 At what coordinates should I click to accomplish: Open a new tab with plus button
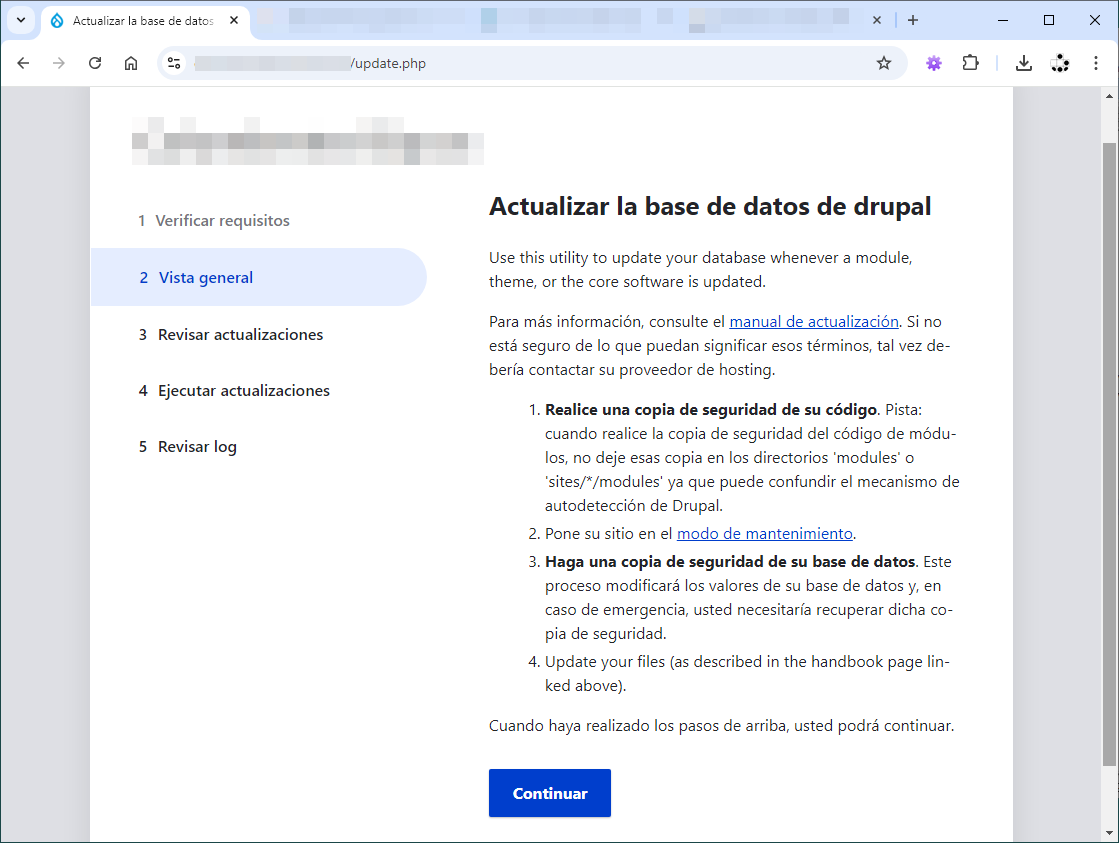[x=913, y=20]
